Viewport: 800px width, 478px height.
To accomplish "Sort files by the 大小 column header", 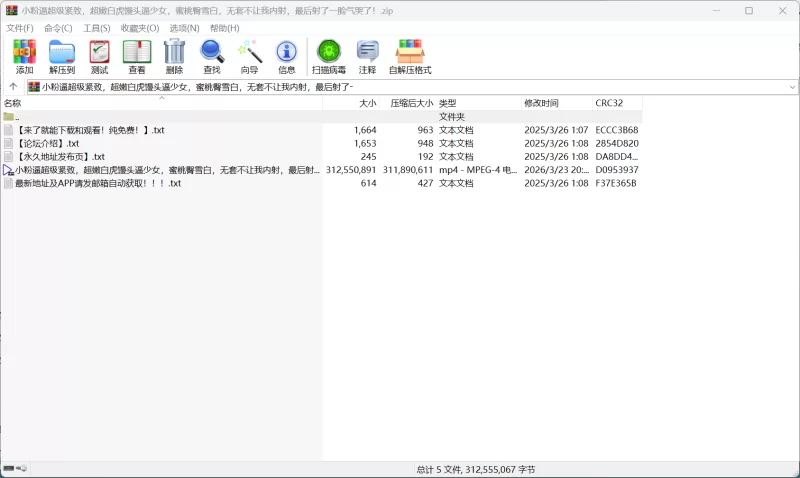I will tap(367, 103).
